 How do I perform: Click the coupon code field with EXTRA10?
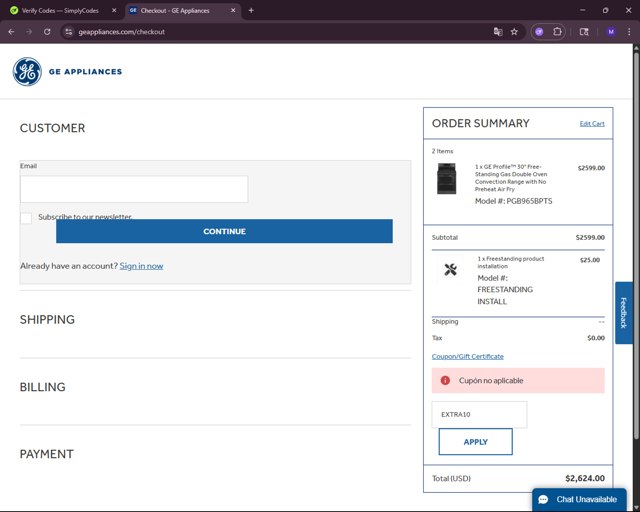[x=479, y=414]
